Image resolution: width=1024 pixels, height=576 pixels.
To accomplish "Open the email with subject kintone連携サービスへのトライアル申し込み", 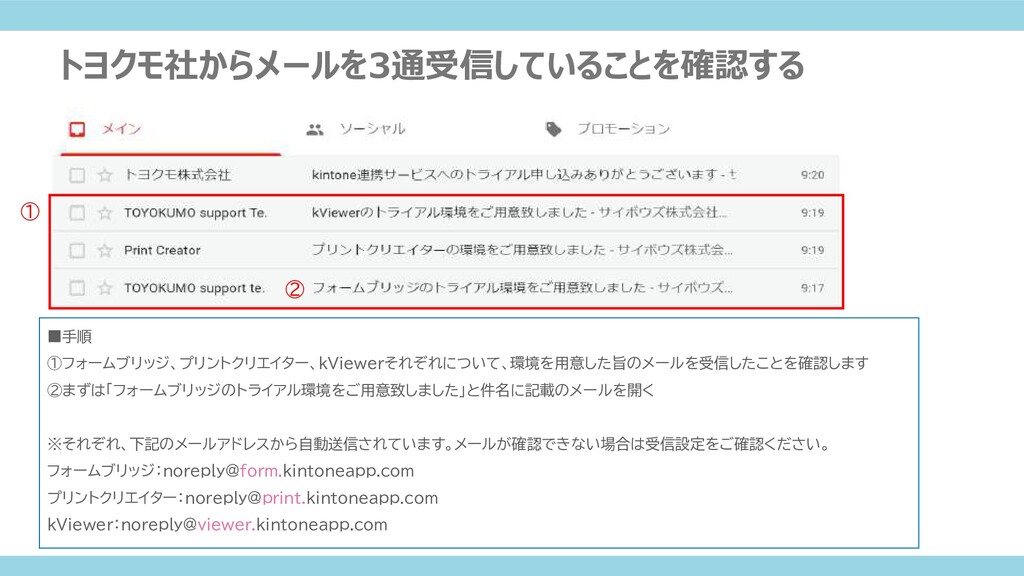I will (x=524, y=174).
